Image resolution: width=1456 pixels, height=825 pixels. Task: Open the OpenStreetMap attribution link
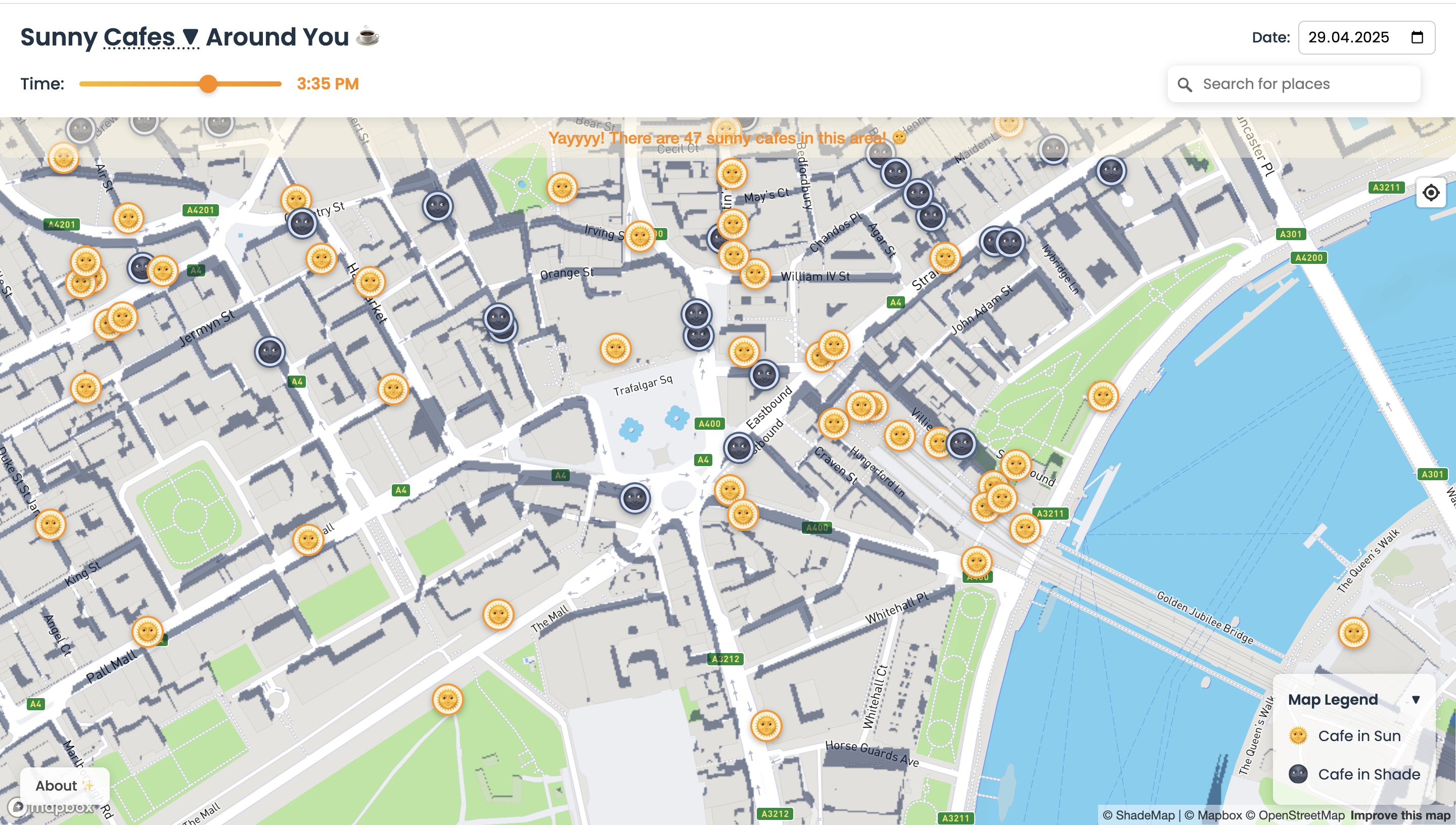[x=1295, y=815]
